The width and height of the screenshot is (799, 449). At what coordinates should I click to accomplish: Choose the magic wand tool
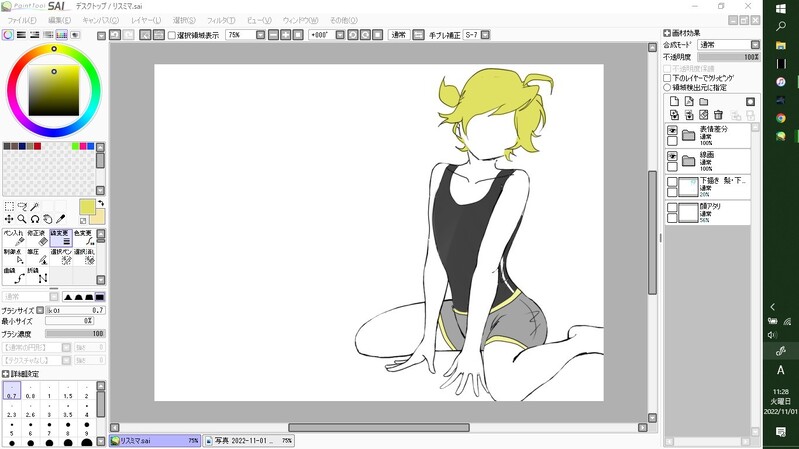tap(35, 206)
